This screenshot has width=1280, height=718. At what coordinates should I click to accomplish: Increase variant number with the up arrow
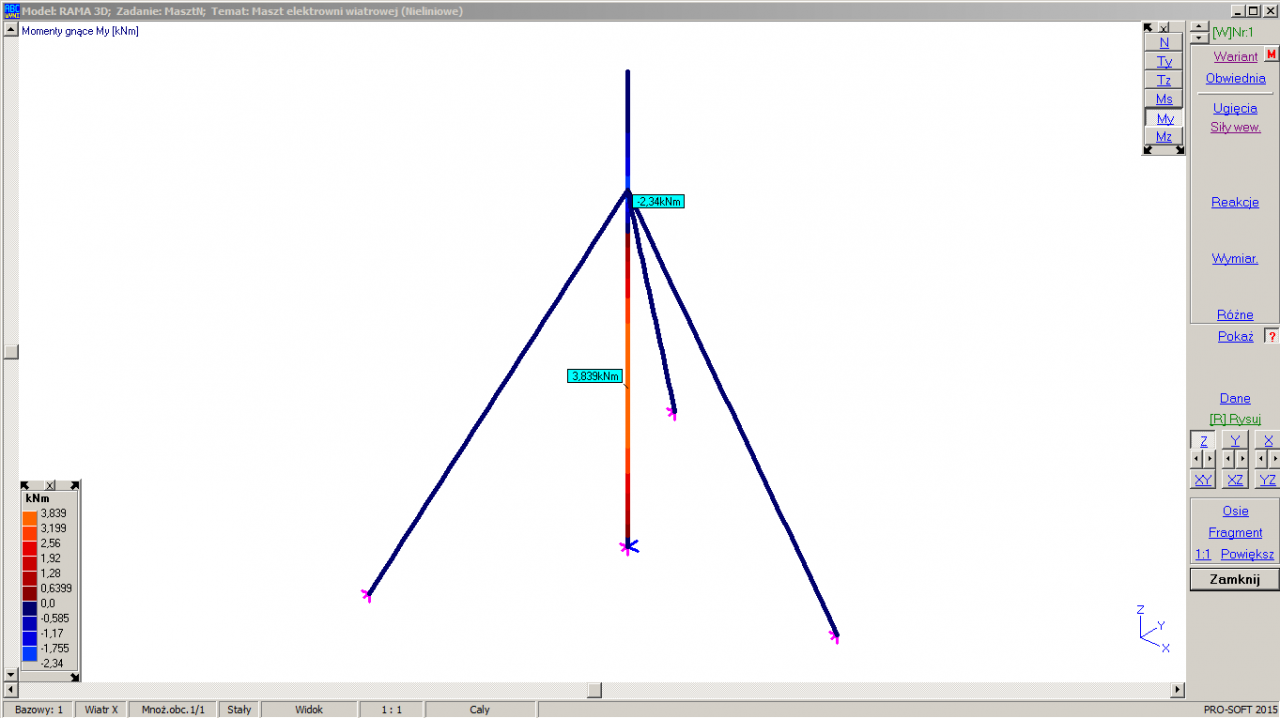pos(1199,27)
